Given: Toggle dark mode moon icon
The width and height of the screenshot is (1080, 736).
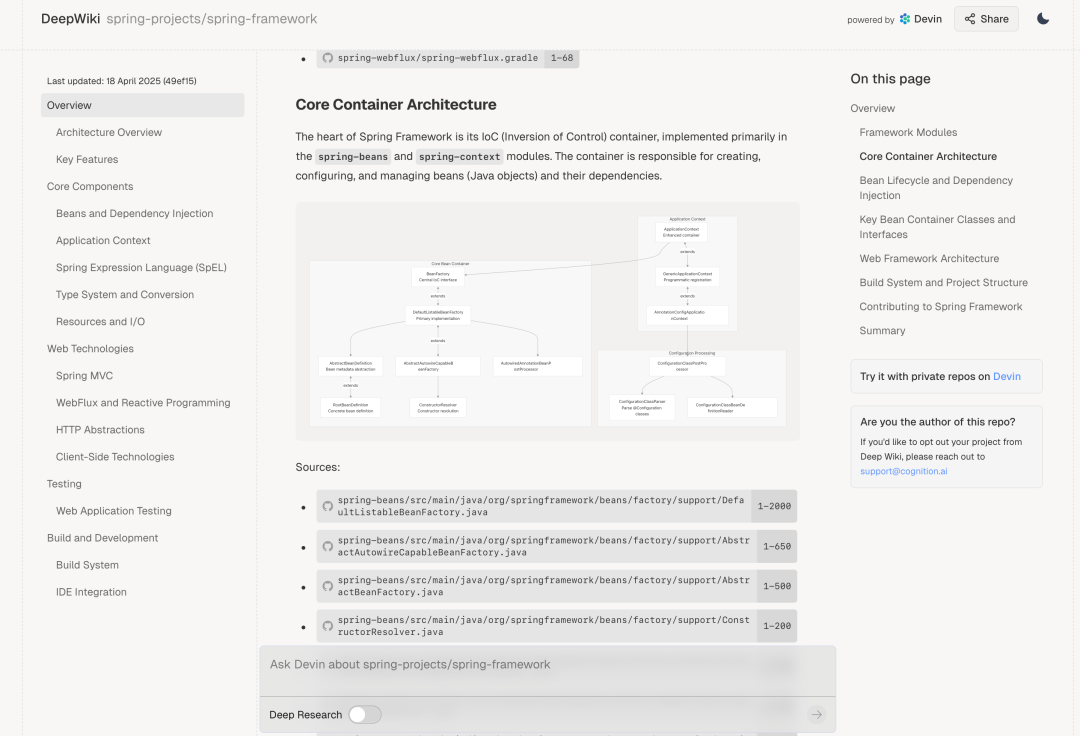Looking at the screenshot, I should tap(1043, 19).
